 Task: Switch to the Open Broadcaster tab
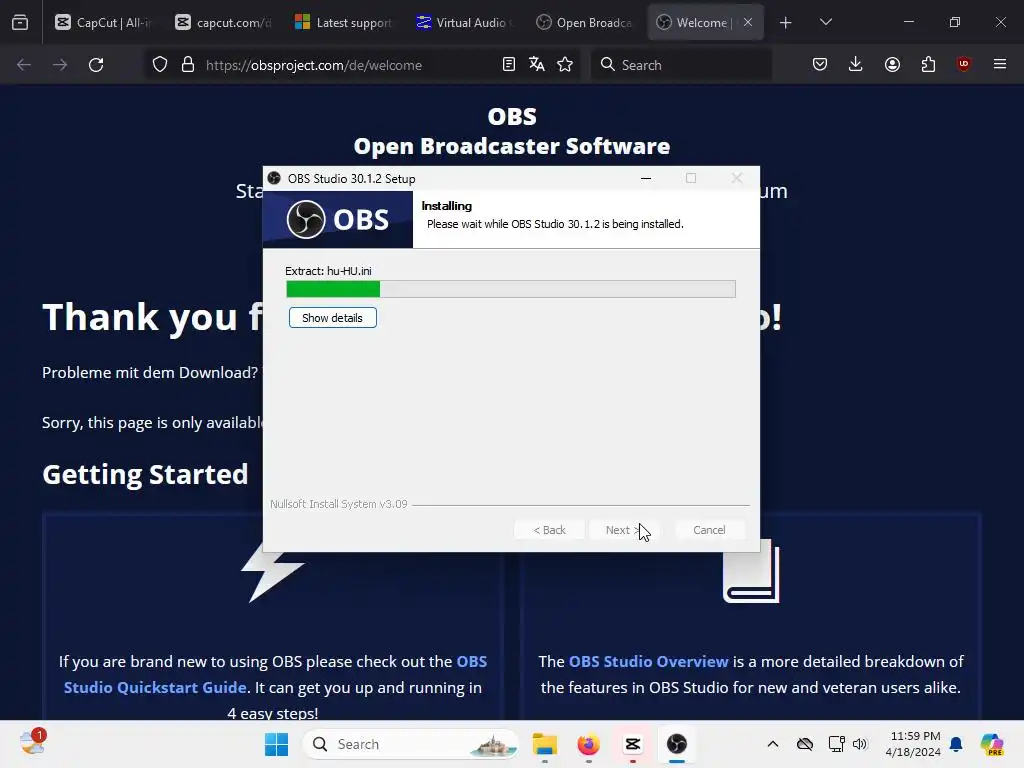click(x=584, y=22)
